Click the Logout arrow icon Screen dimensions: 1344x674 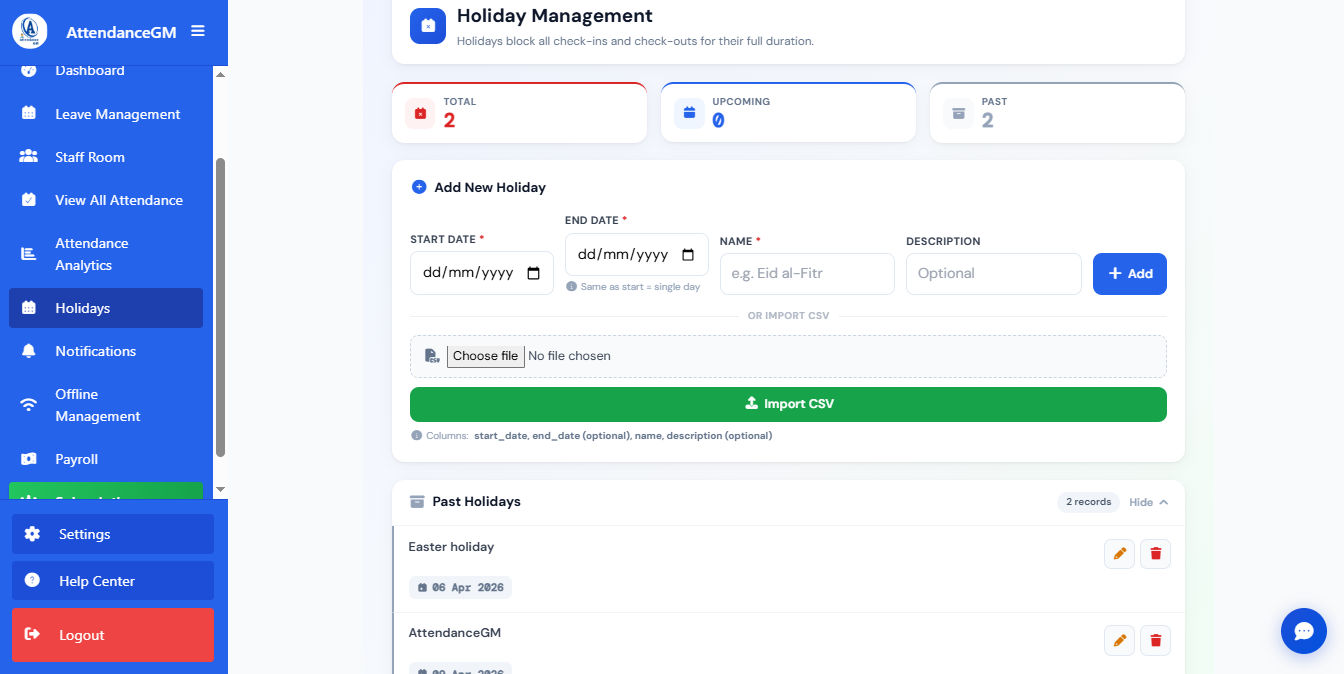coord(32,634)
